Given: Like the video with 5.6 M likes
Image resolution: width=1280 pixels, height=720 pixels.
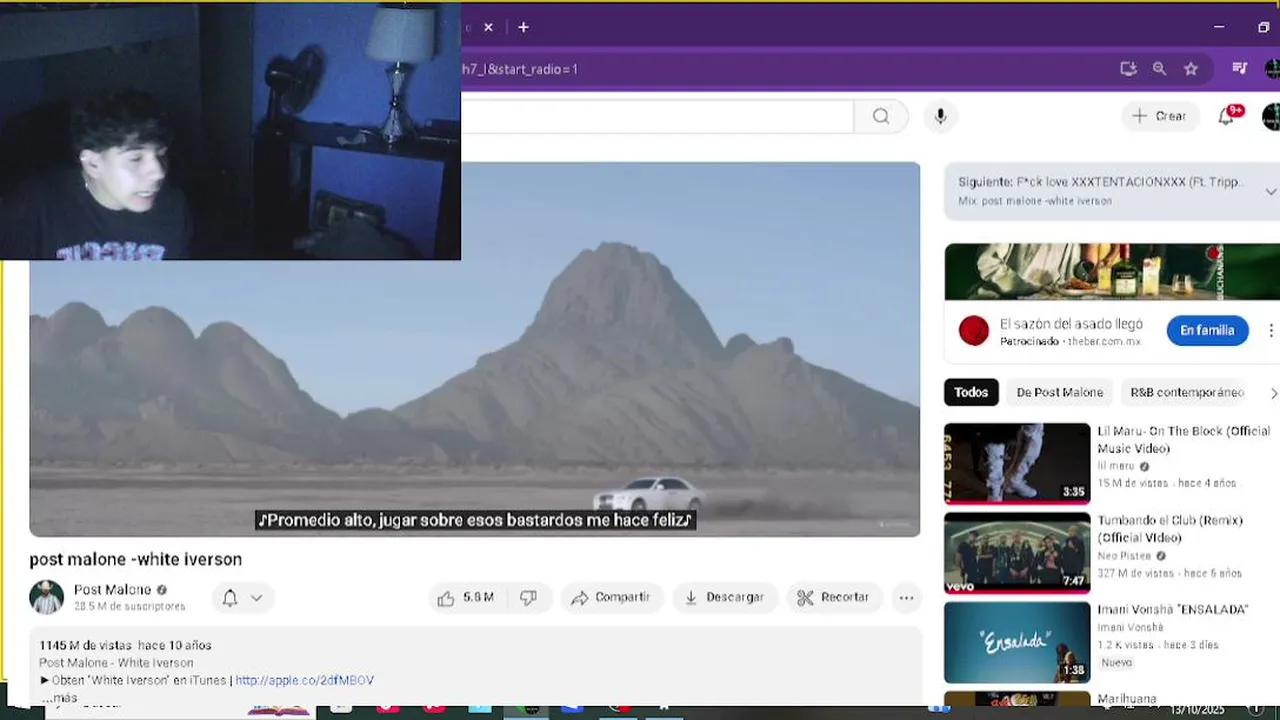Looking at the screenshot, I should tap(467, 598).
